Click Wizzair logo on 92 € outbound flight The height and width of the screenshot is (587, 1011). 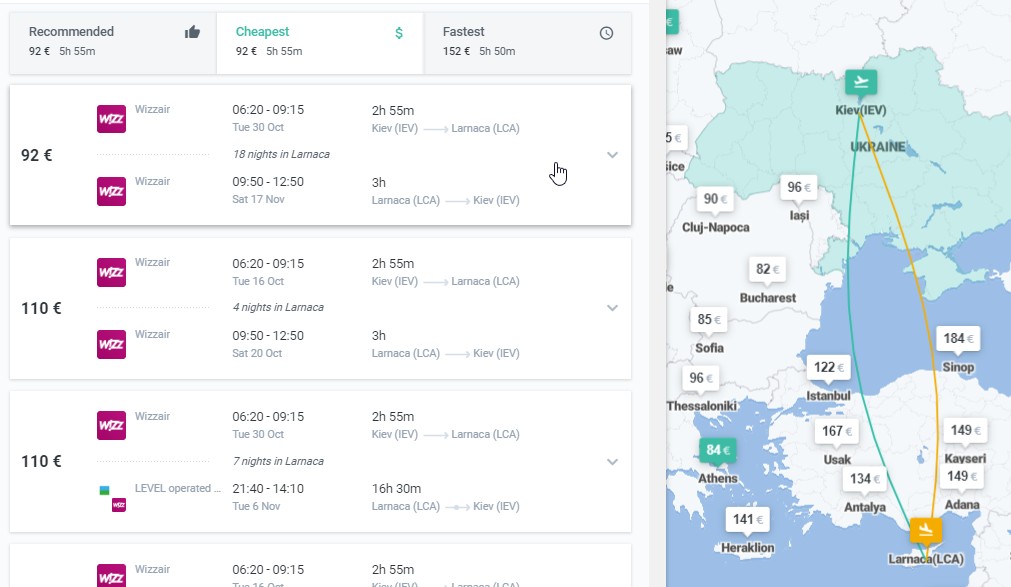[x=112, y=119]
